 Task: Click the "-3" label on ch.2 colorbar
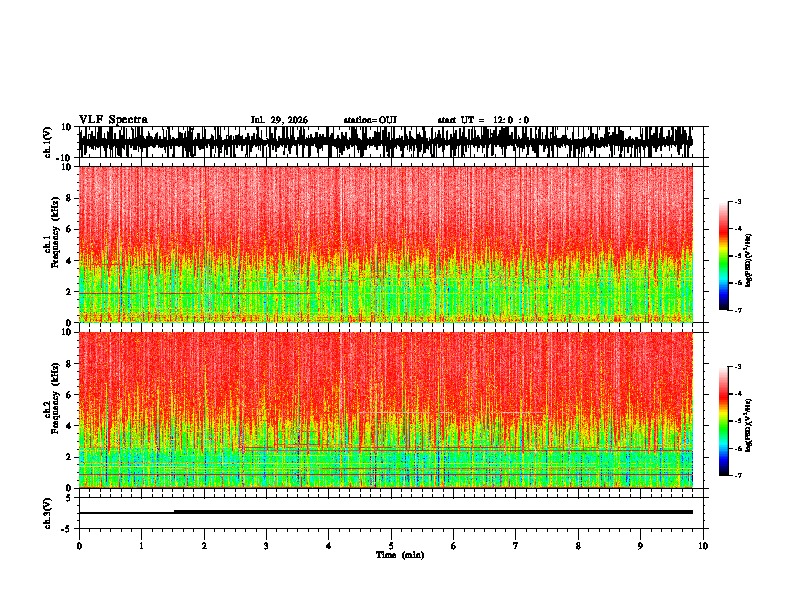737,367
